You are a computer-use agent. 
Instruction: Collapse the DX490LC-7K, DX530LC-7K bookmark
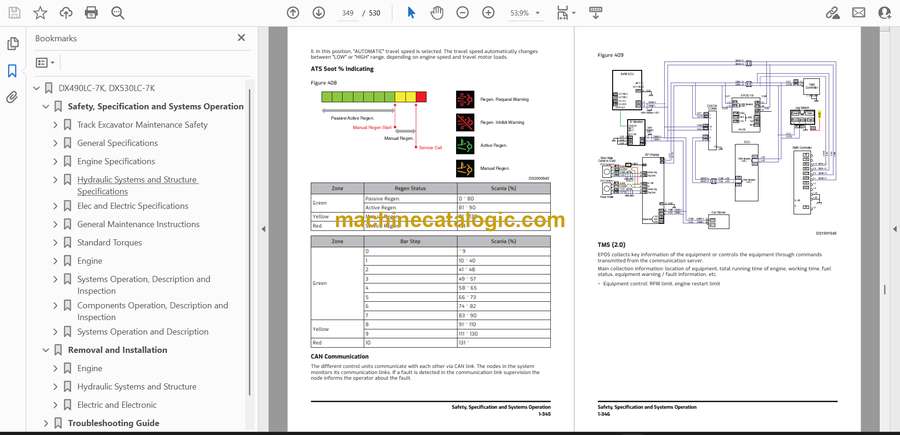coord(37,88)
